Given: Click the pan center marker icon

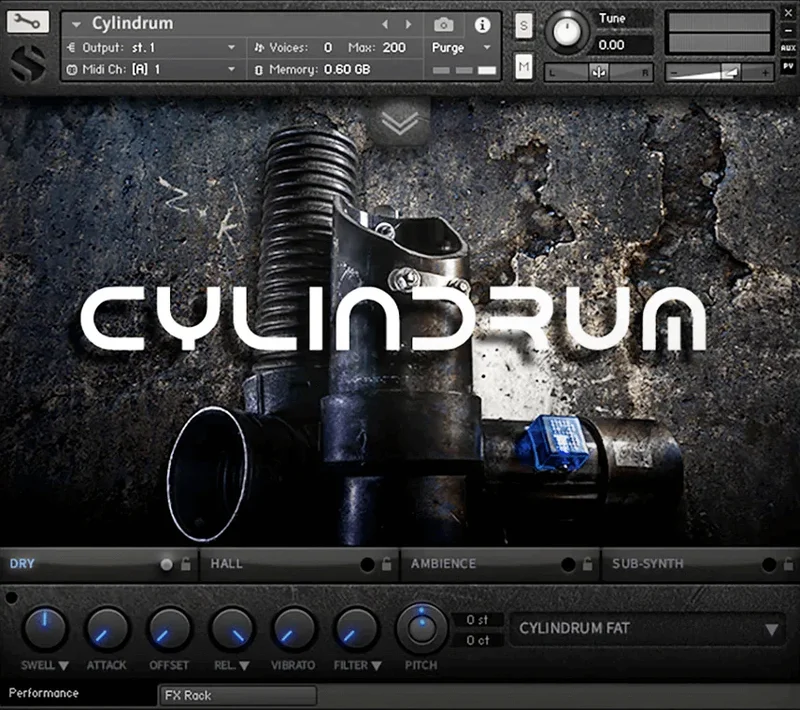Looking at the screenshot, I should [x=598, y=72].
